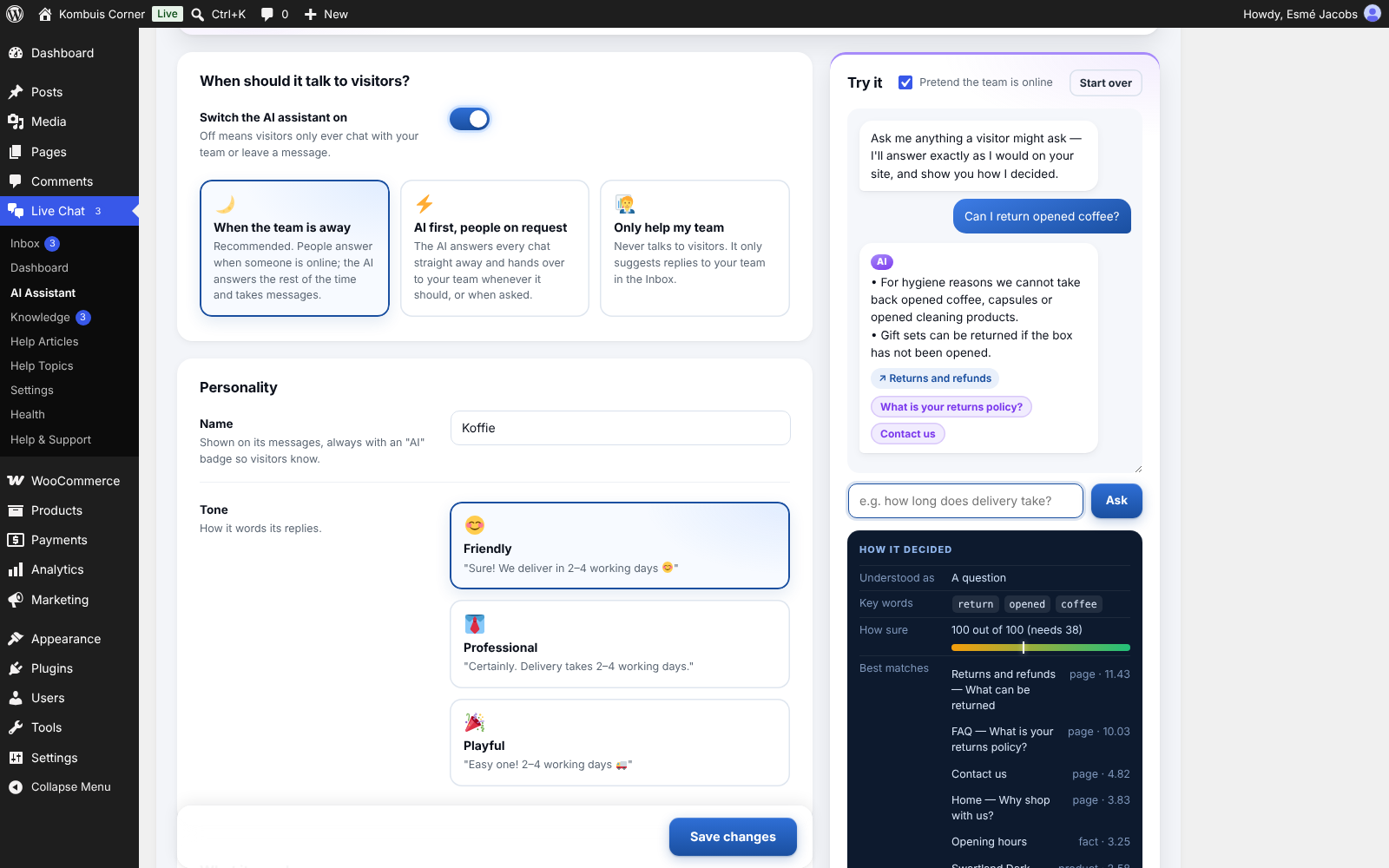Open the Posts pin icon

coord(16,92)
